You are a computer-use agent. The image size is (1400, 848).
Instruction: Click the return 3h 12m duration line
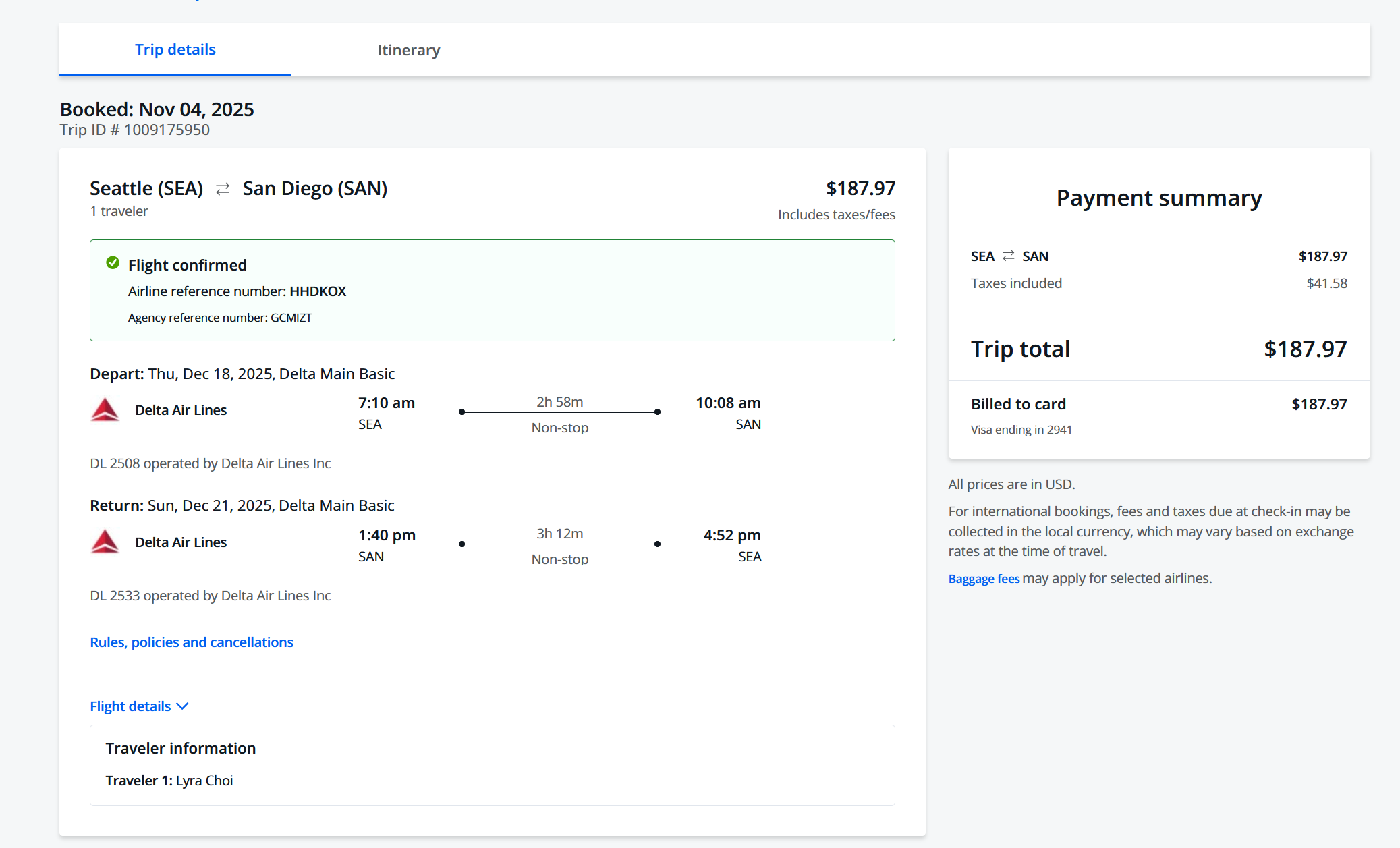tap(559, 544)
